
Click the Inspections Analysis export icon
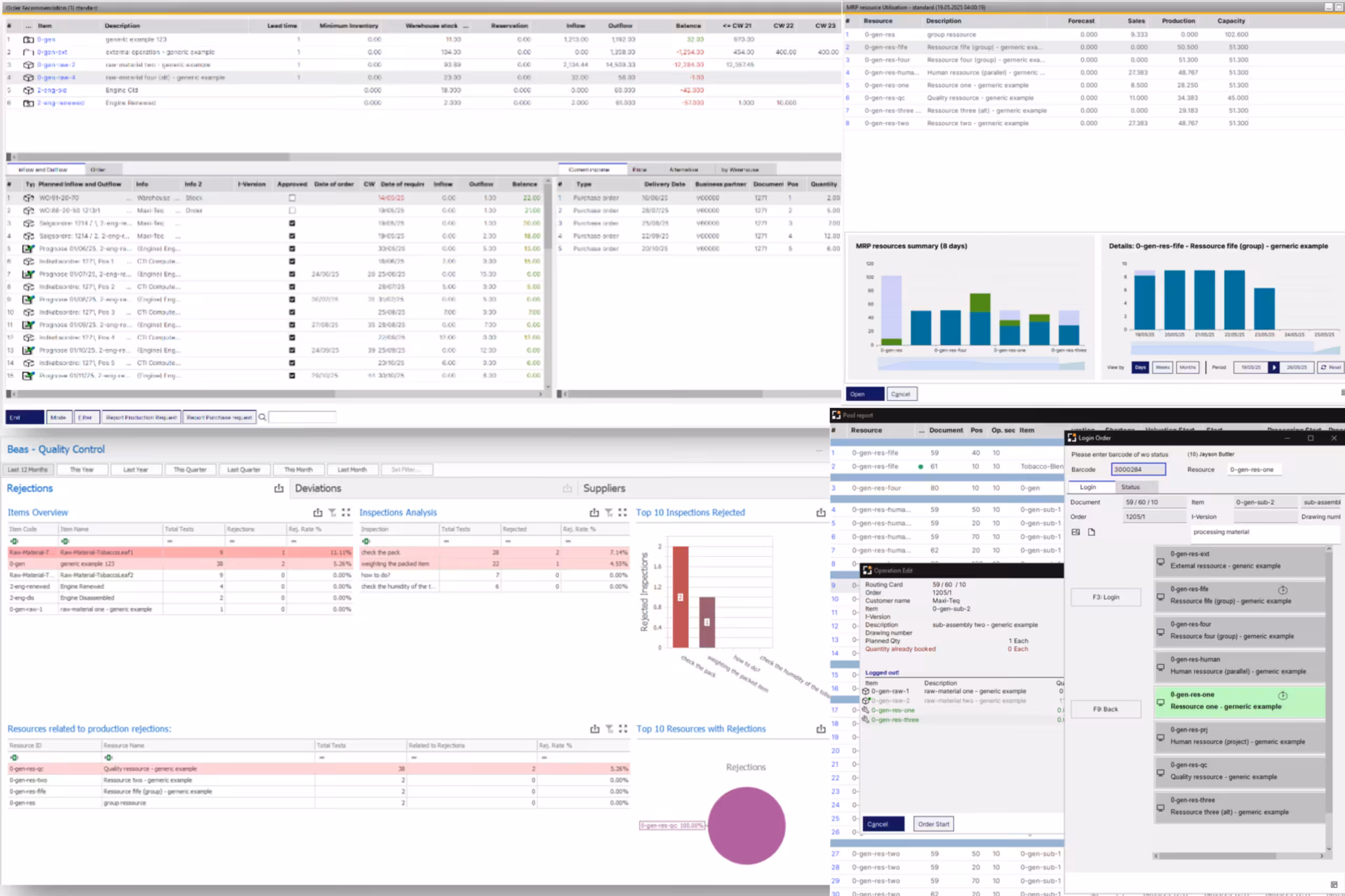[x=594, y=513]
